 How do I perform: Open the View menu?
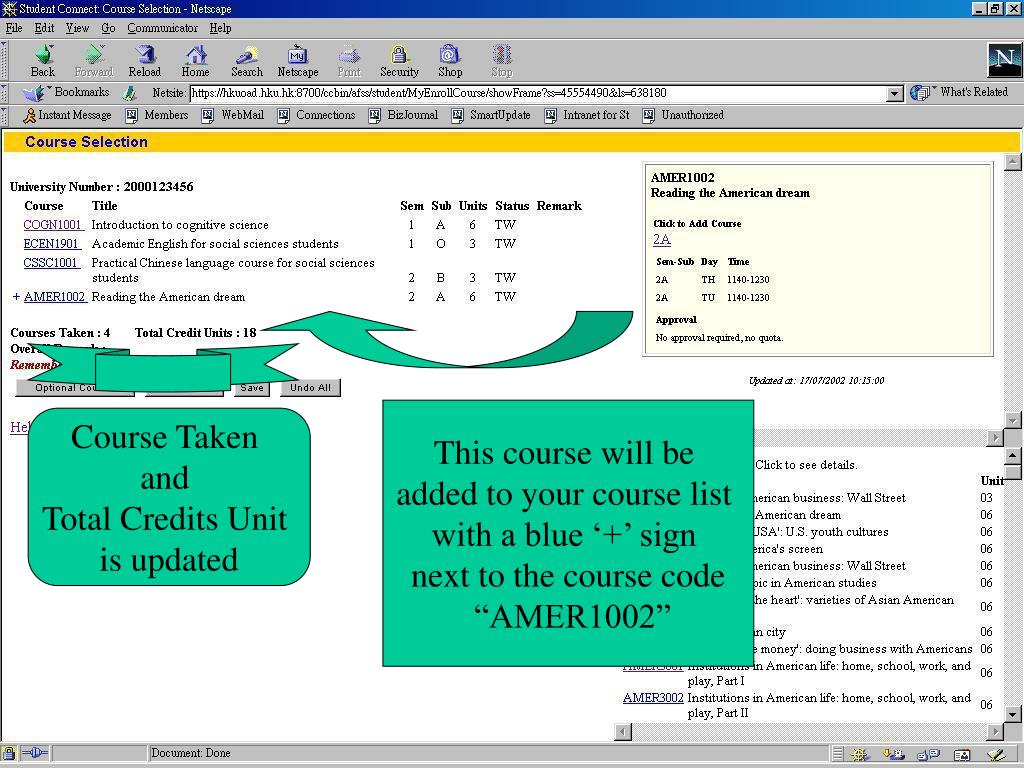(x=77, y=28)
